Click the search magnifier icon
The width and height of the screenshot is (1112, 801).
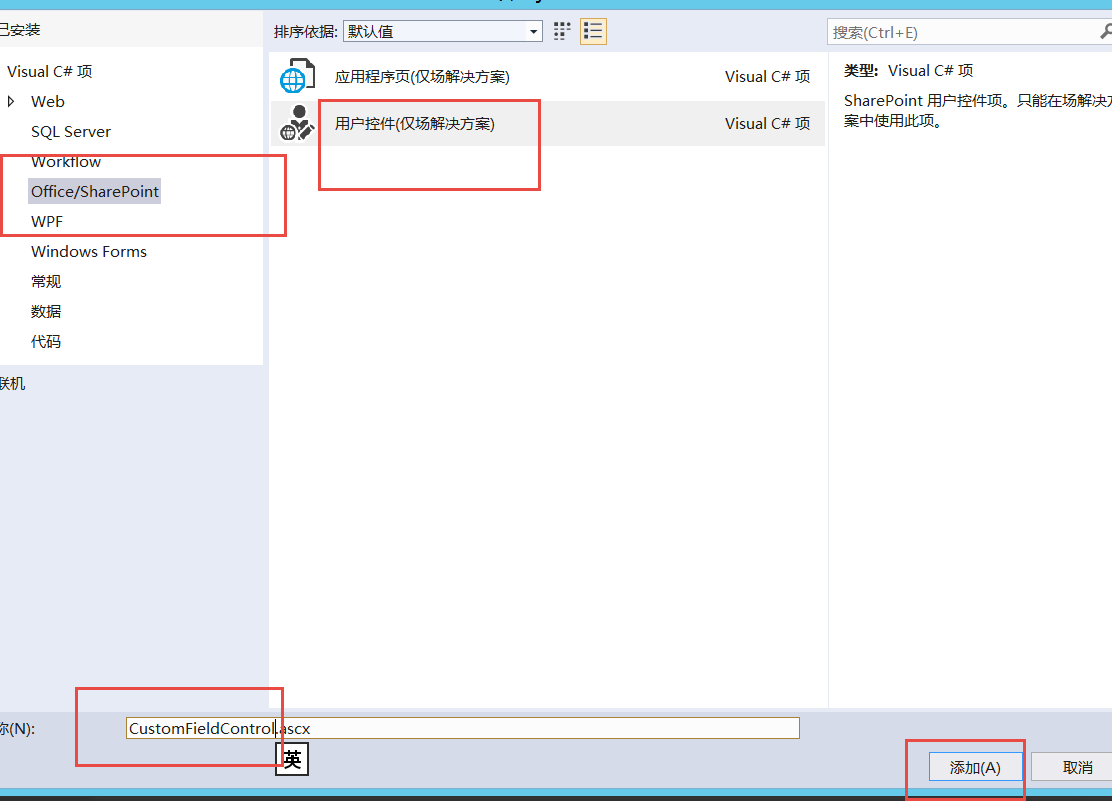[1106, 32]
